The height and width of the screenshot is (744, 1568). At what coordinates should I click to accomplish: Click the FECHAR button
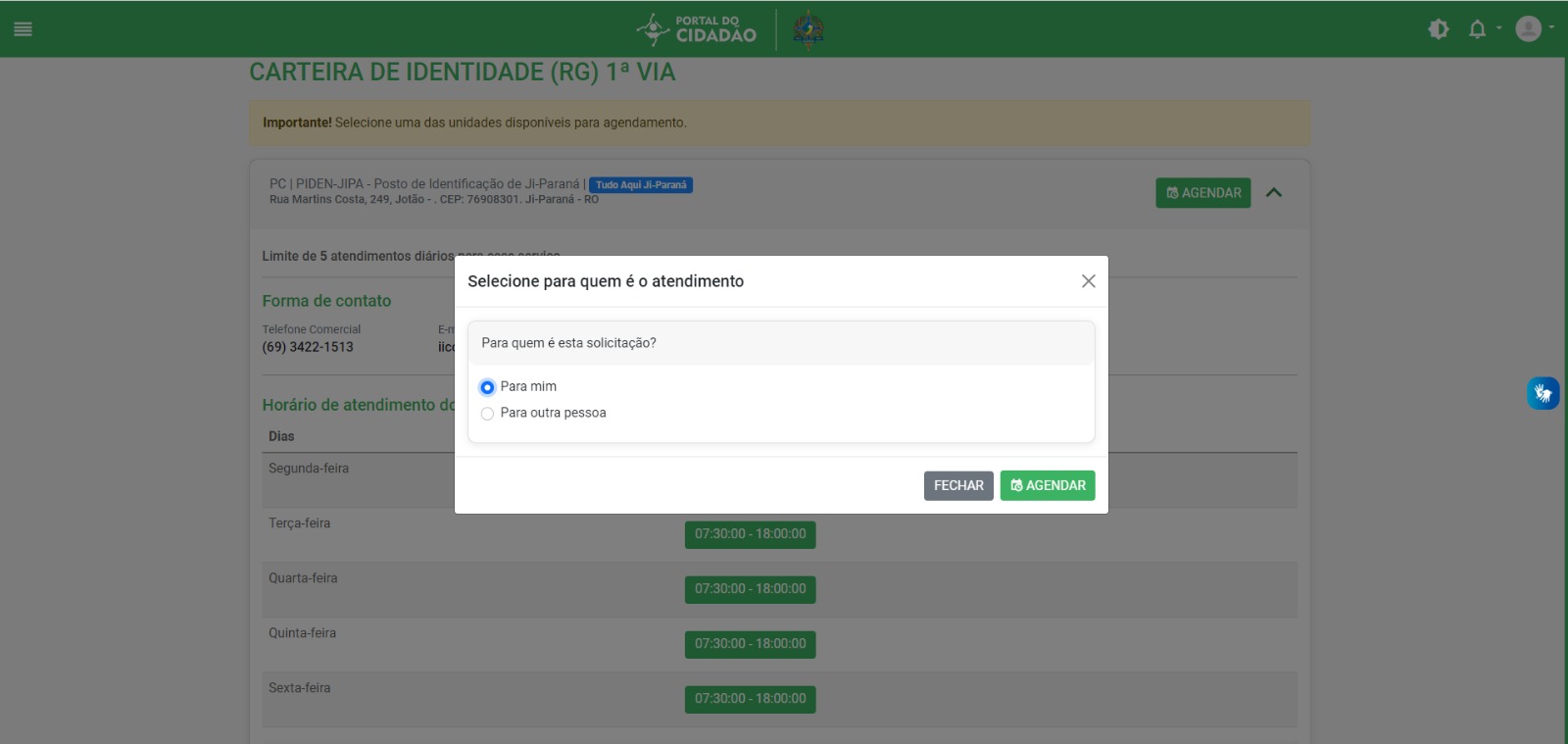pos(958,485)
